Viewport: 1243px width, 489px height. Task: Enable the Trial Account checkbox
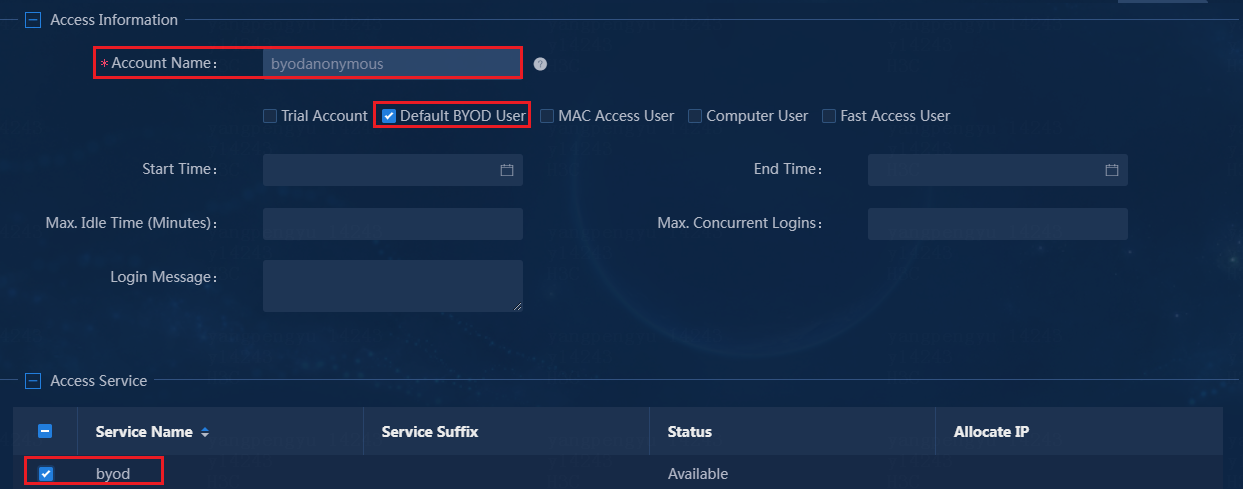point(270,116)
